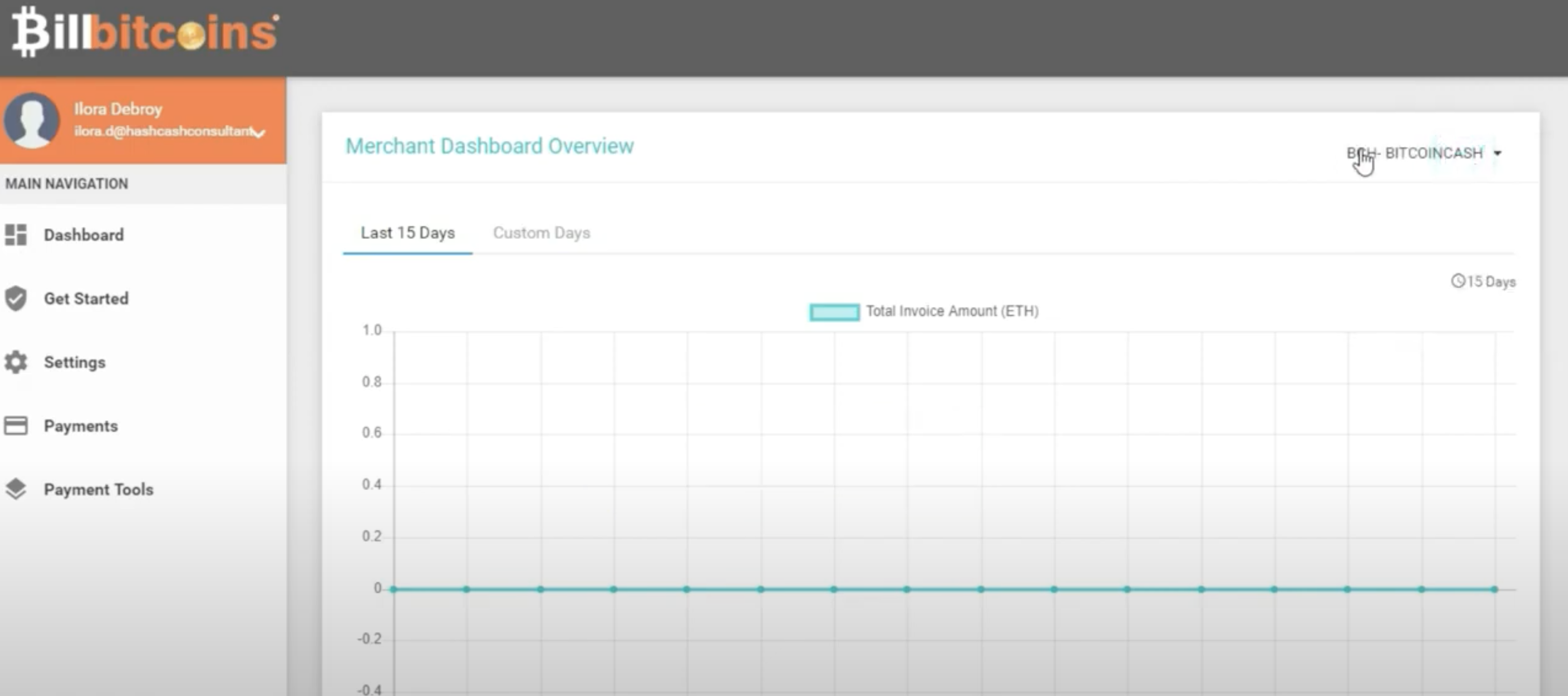The width and height of the screenshot is (1568, 696).
Task: Switch to the Custom Days tab
Action: pos(541,232)
